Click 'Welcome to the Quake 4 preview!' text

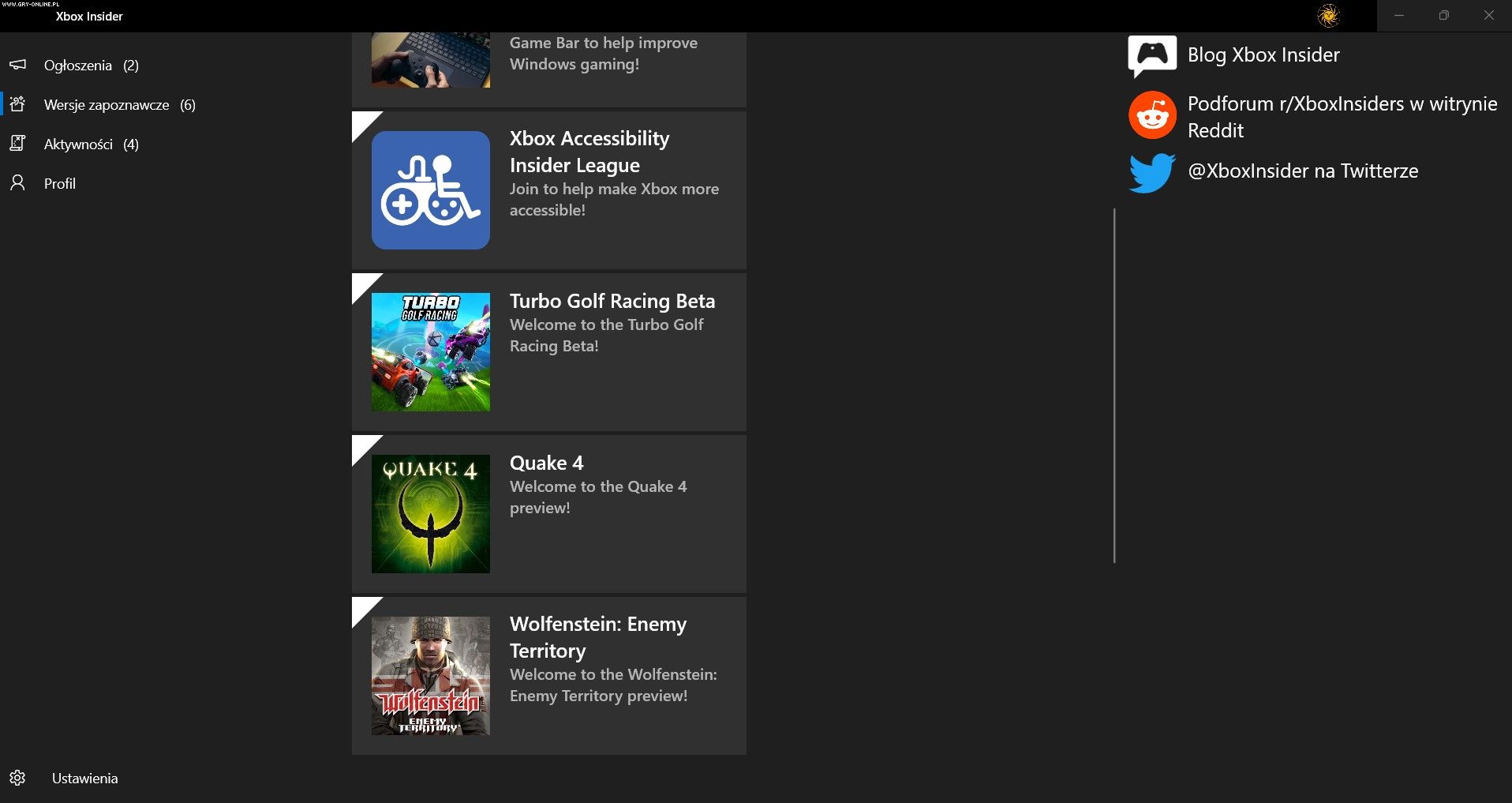[598, 497]
